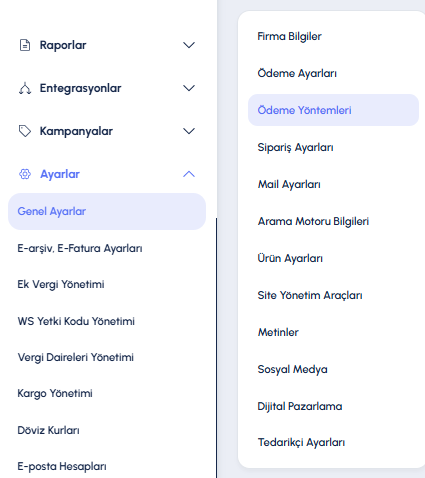Click the Entegrasyonlar integration icon
This screenshot has width=425, height=478.
pyautogui.click(x=25, y=88)
